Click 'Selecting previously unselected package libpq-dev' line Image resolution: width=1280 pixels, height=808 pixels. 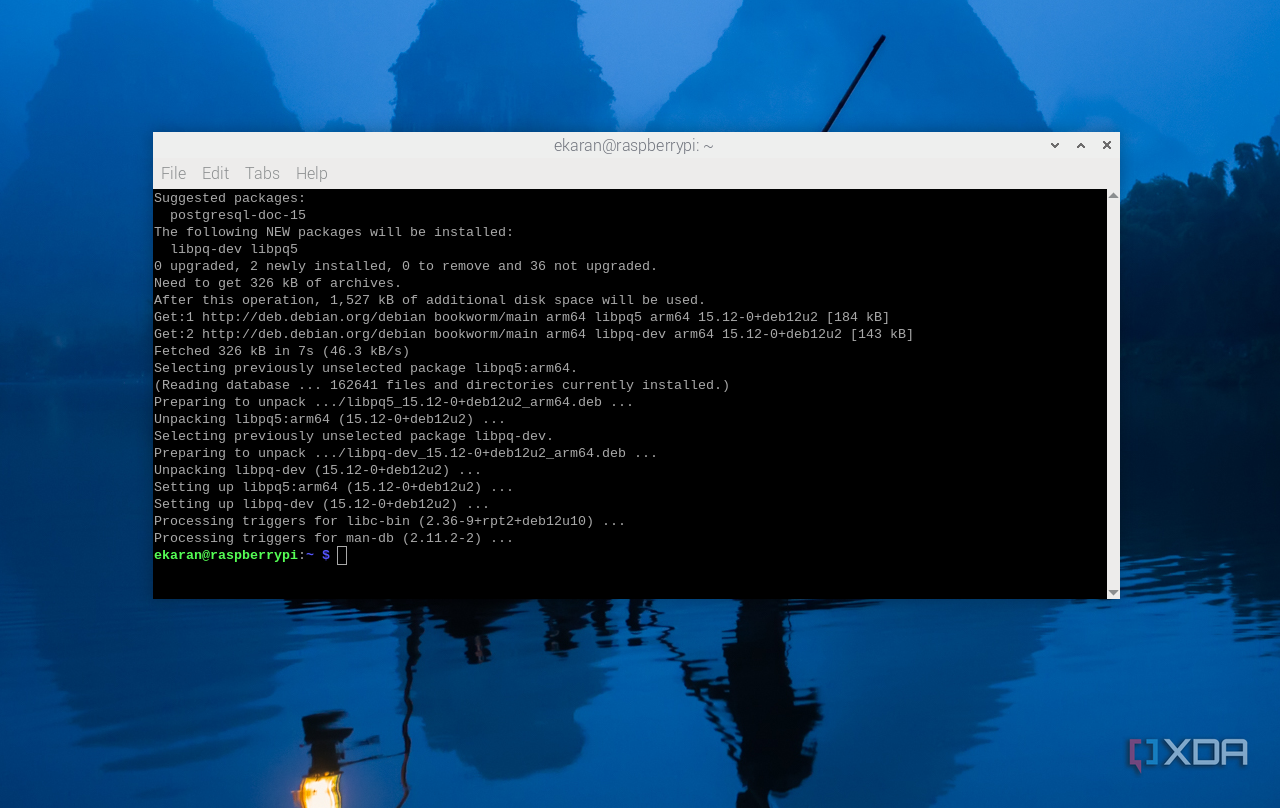[354, 436]
